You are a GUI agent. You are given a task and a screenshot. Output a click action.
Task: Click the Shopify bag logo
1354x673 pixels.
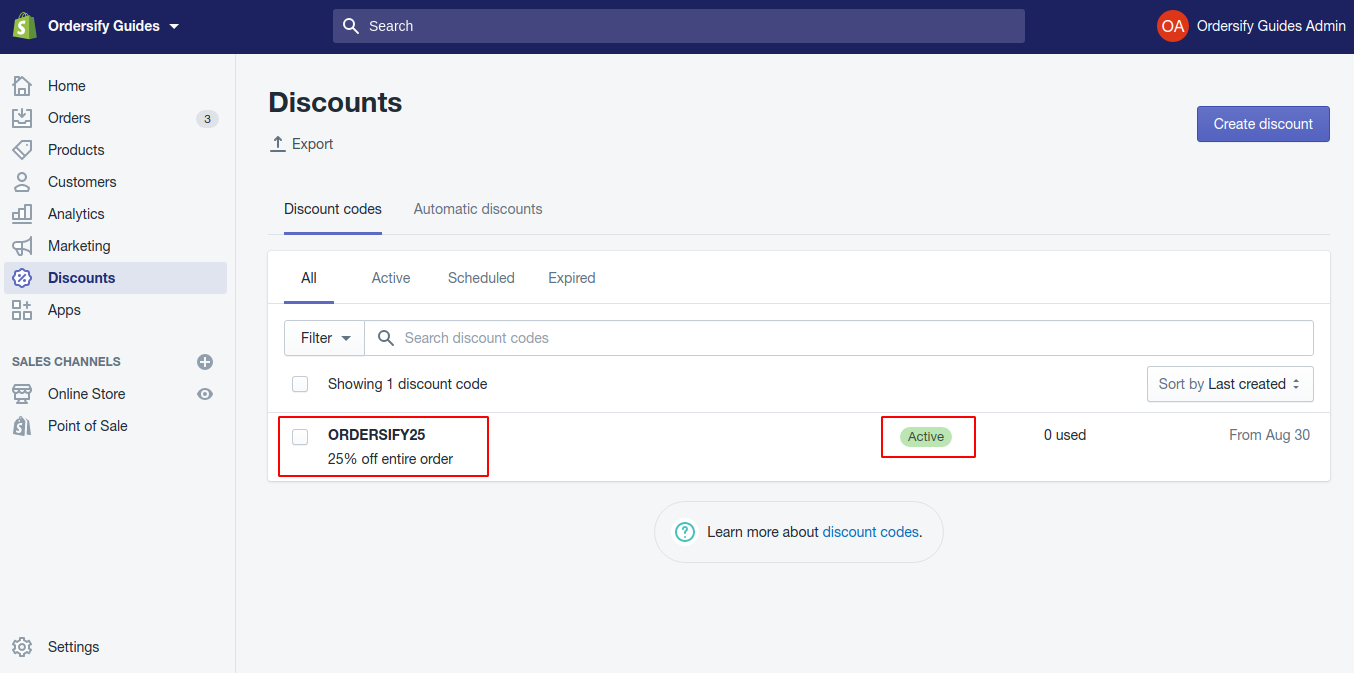tap(24, 26)
